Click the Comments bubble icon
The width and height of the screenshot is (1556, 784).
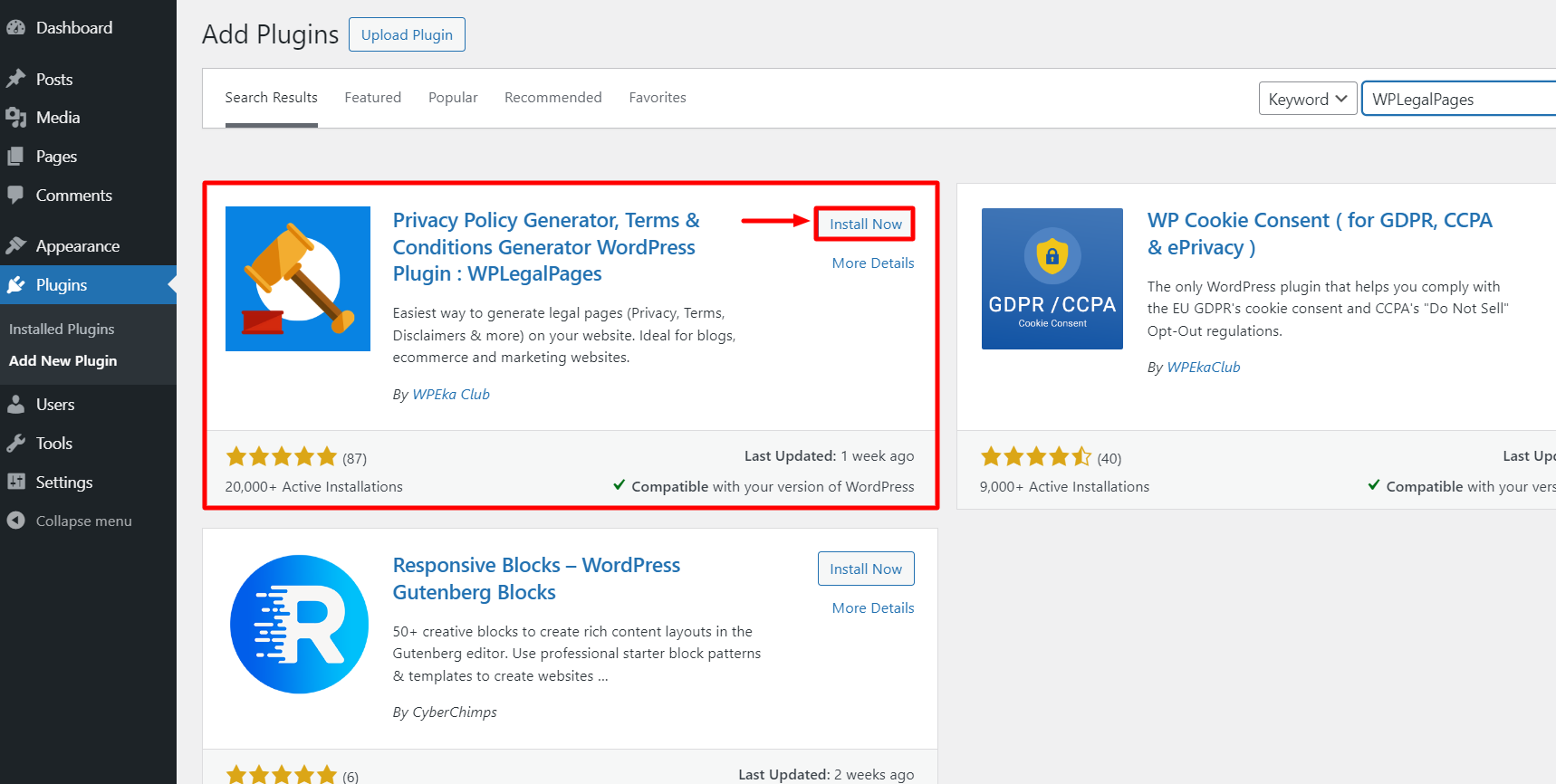tap(15, 195)
